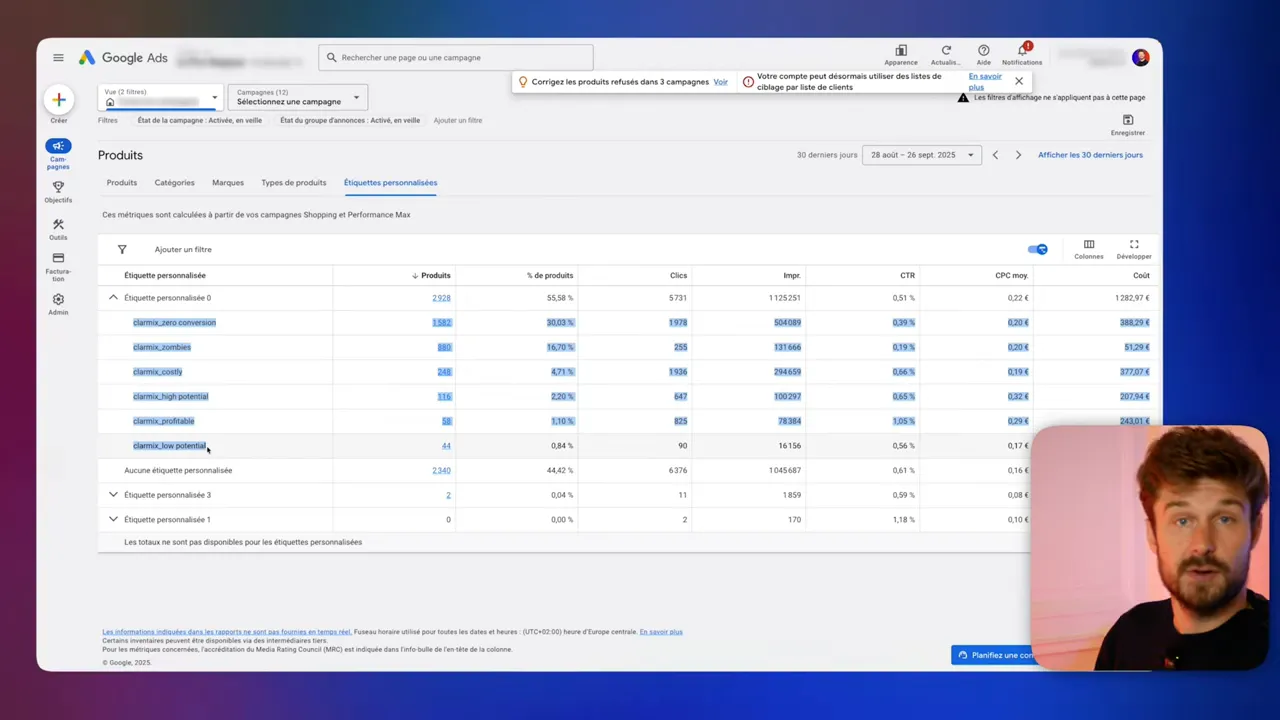Open Outils from the left sidebar
1280x720 pixels.
tap(58, 229)
